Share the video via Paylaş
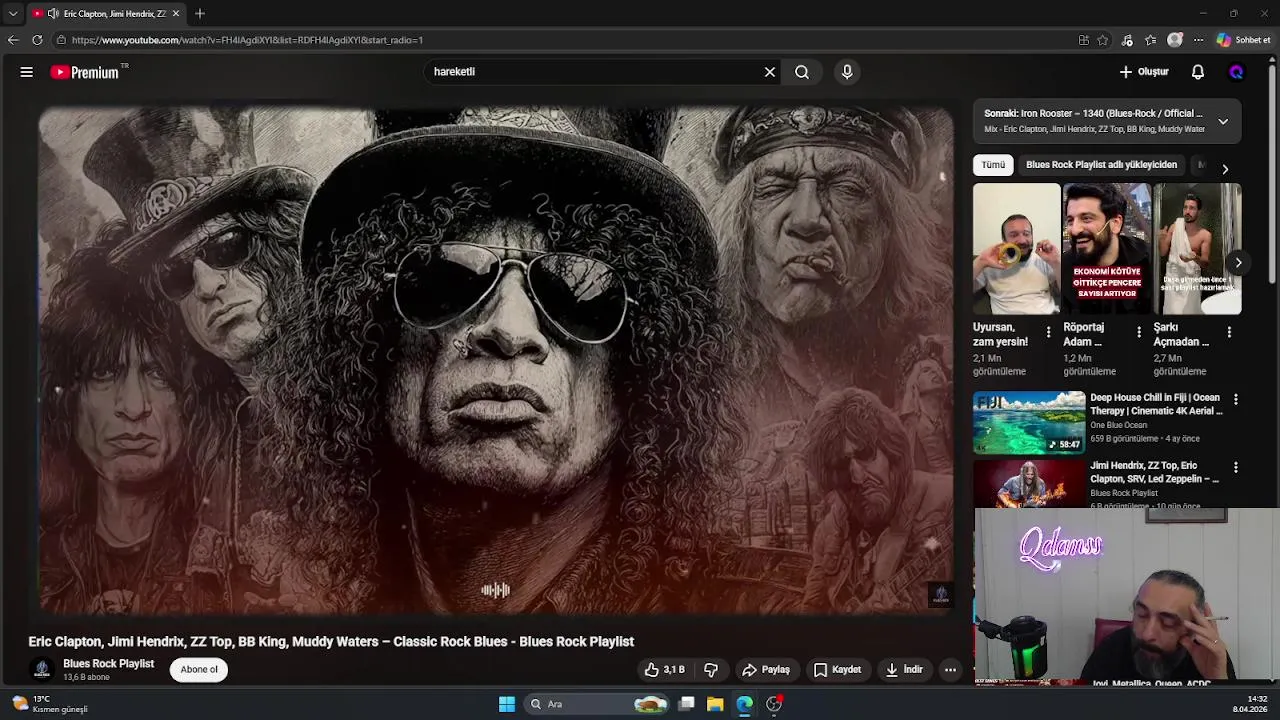 pos(766,670)
